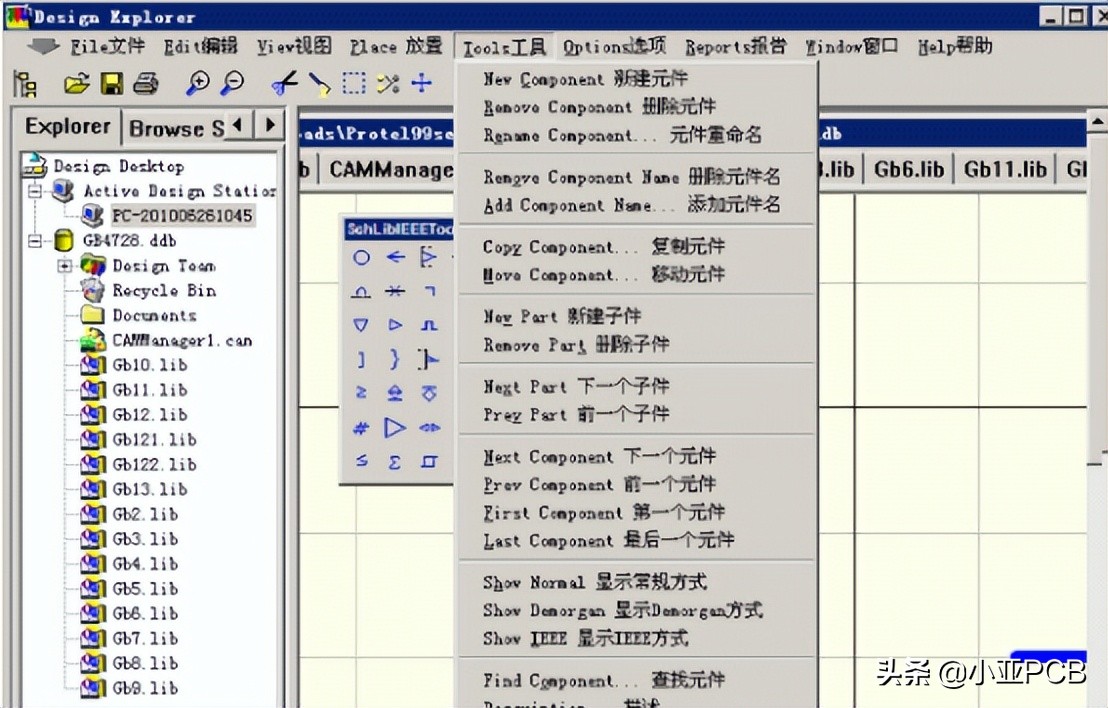Open the Gb11.lib document tab
This screenshot has width=1108, height=708.
[1005, 170]
